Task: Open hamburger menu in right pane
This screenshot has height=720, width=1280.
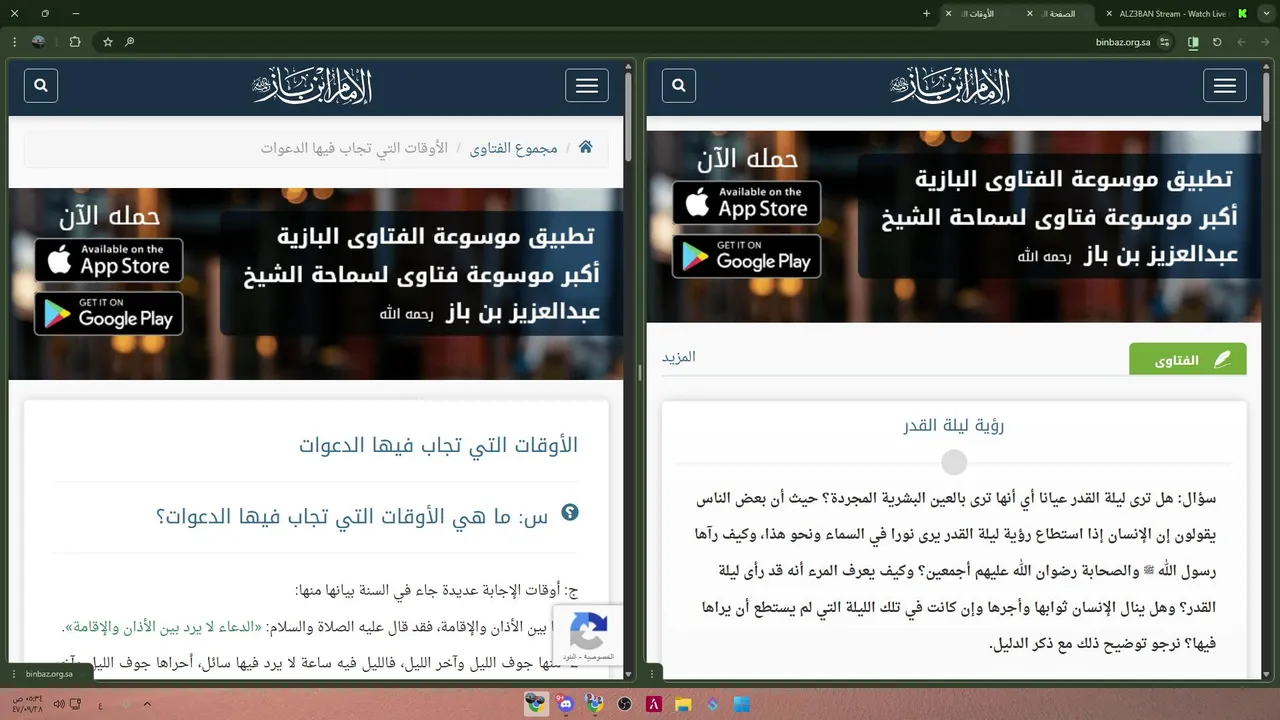Action: click(x=1225, y=86)
